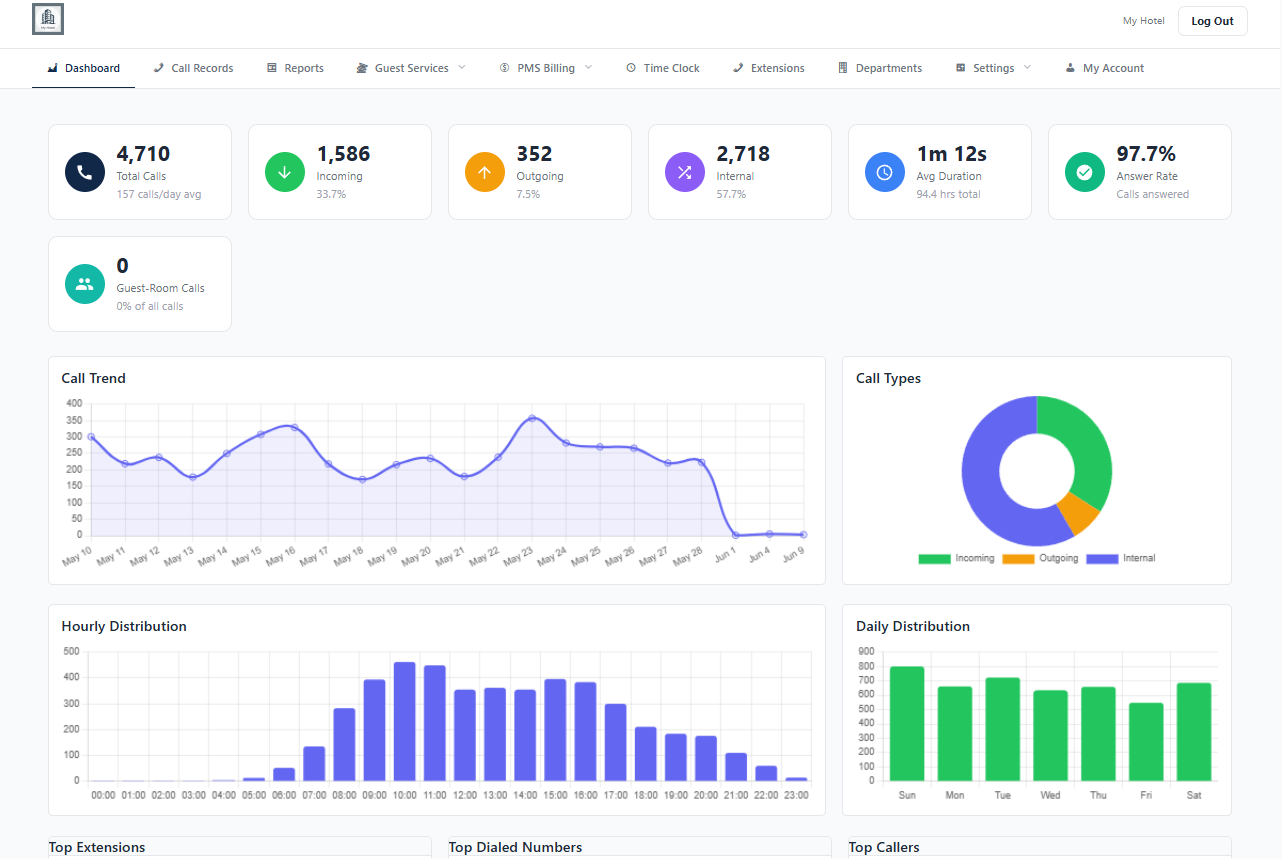Click the Top Dialed Numbers heading
The height and width of the screenshot is (859, 1282).
click(515, 847)
